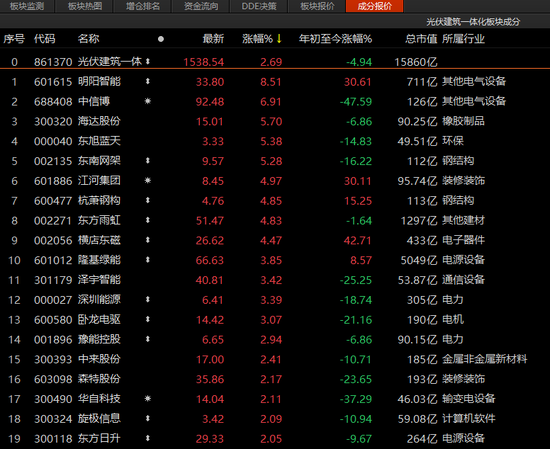Image resolution: width=550 pixels, height=449 pixels.
Task: Select stock name 旋极信息
Action: (x=99, y=418)
